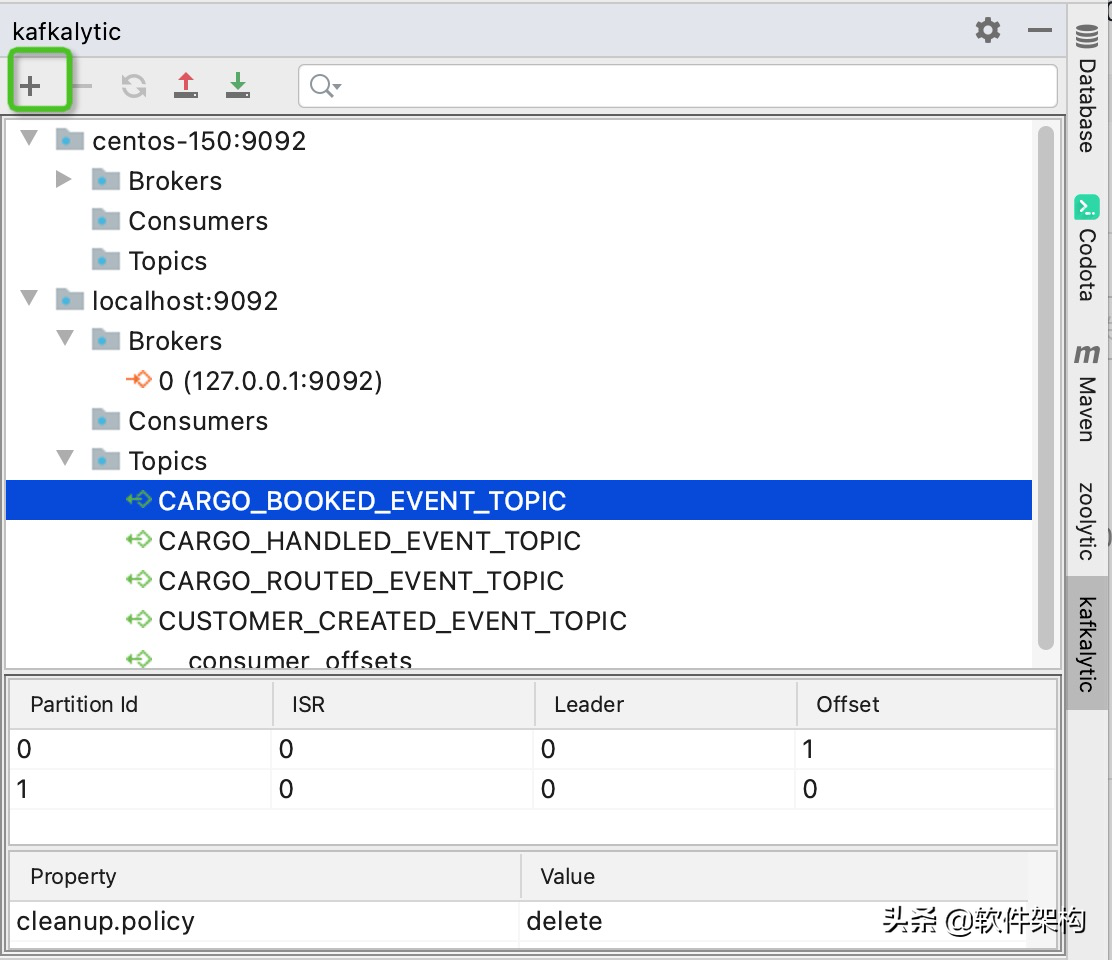
Task: Select Topics folder icon under localhost:9092
Action: [106, 459]
